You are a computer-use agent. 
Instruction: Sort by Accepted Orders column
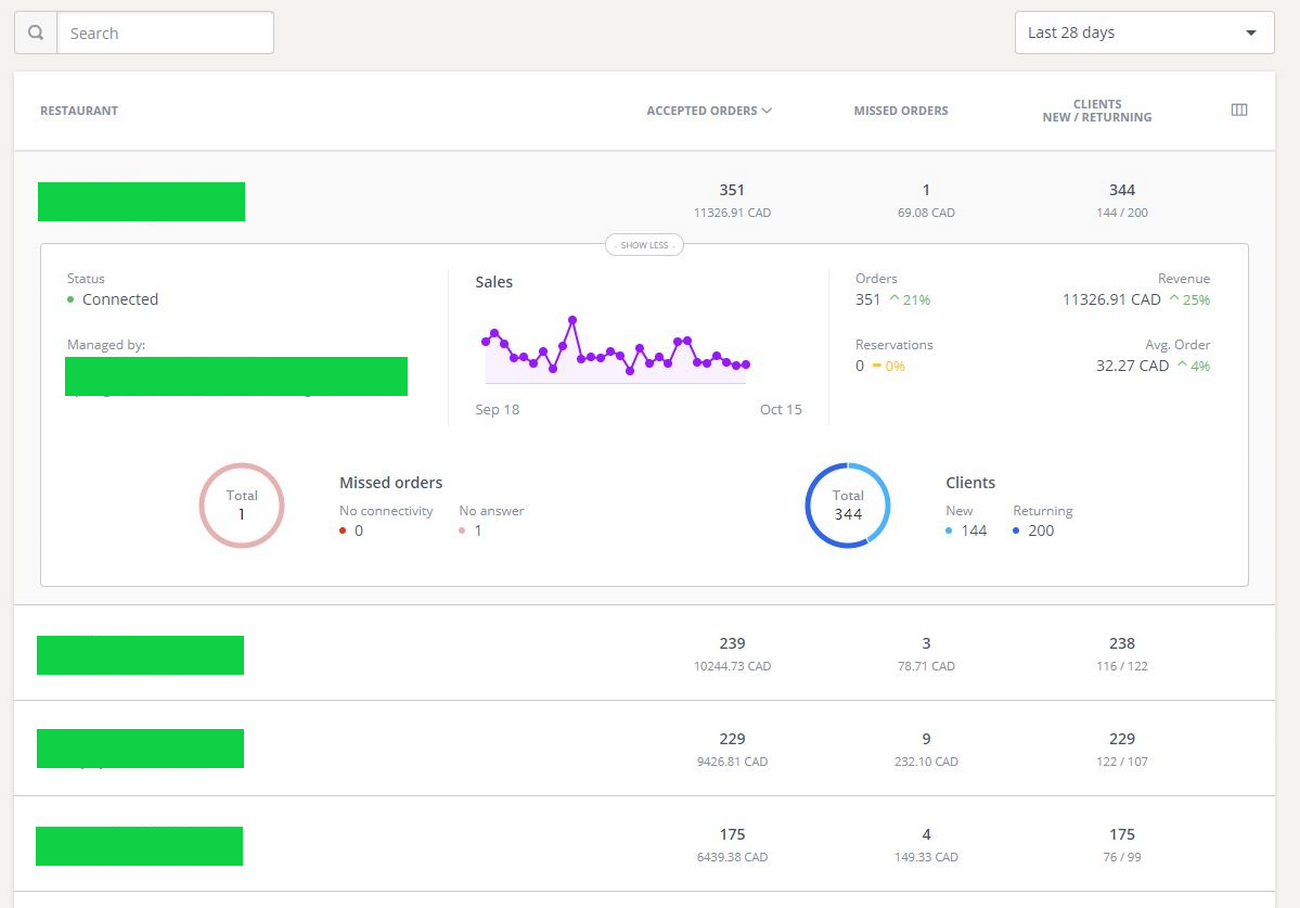[709, 111]
